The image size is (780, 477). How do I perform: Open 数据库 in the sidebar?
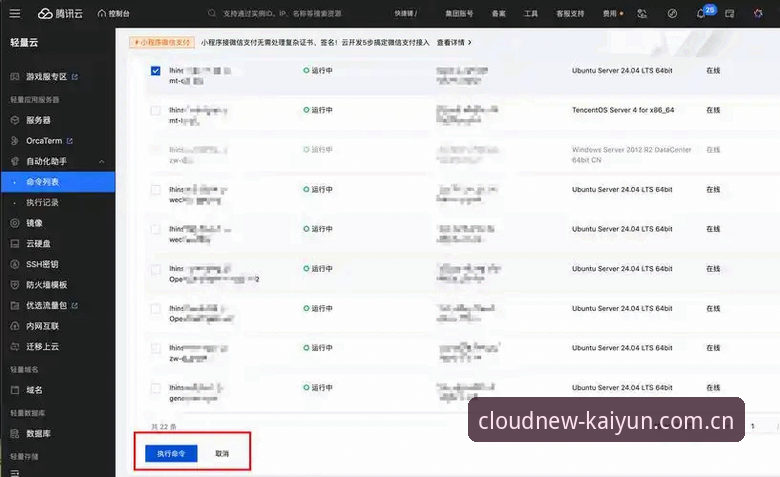(x=38, y=433)
